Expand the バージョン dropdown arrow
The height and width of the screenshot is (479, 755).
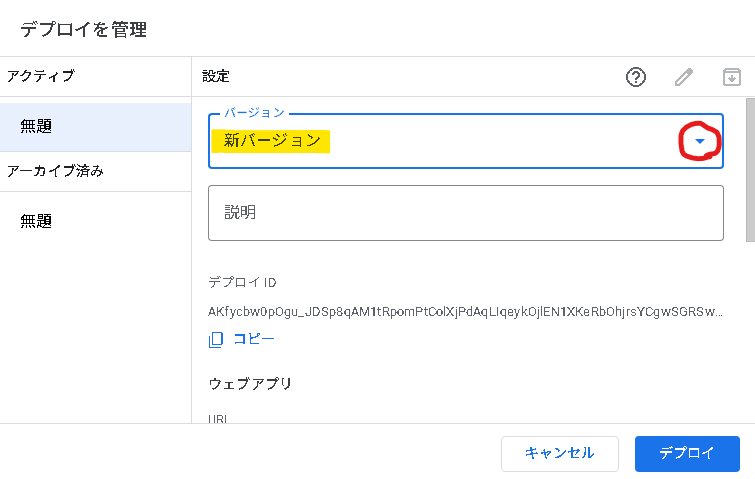(x=700, y=142)
